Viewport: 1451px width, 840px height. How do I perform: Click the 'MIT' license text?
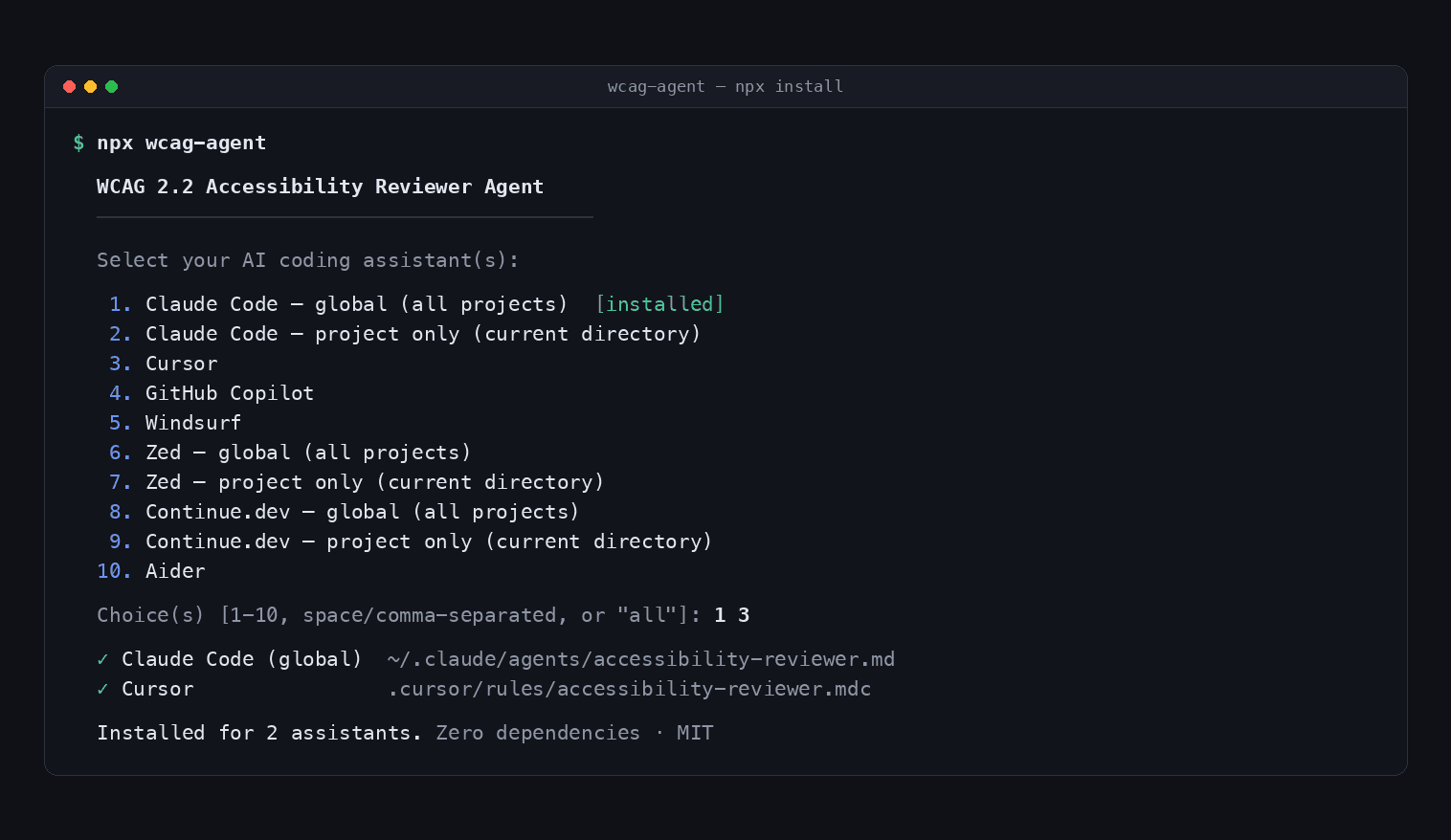pos(695,733)
